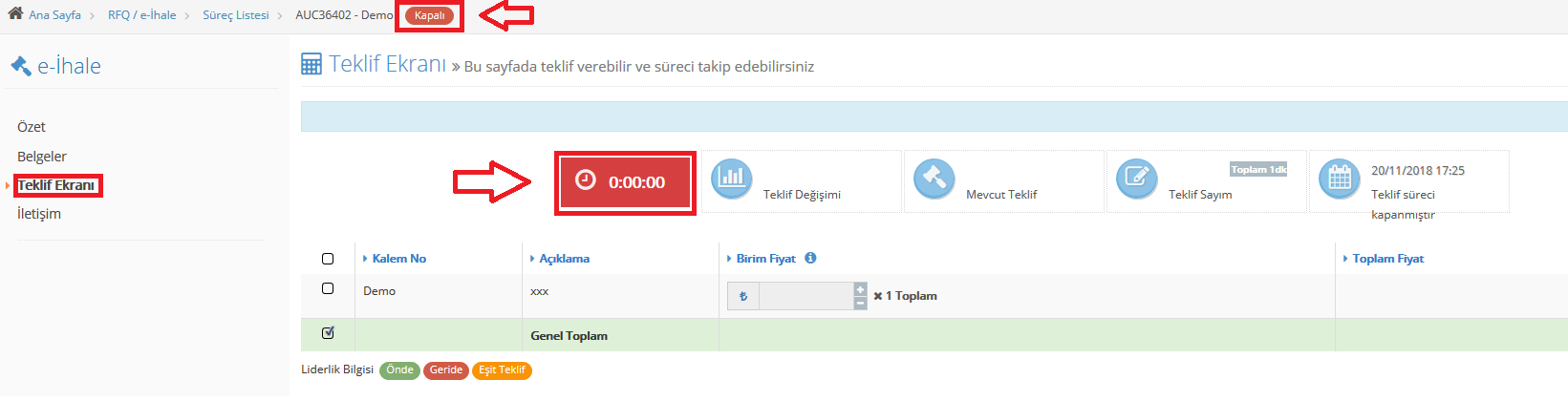The width and height of the screenshot is (1568, 401).
Task: Open the Teklif Sayım edit icon
Action: click(1137, 179)
